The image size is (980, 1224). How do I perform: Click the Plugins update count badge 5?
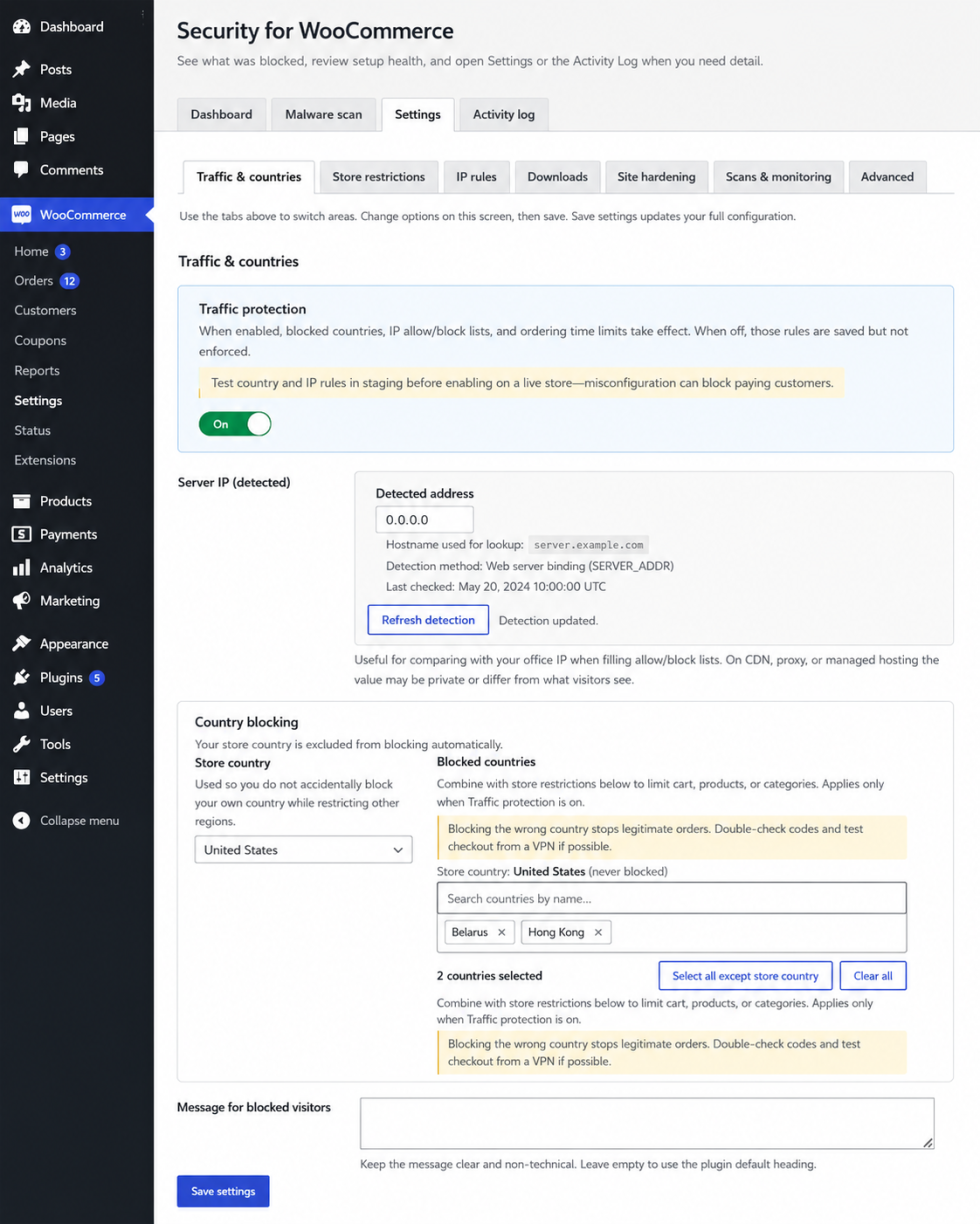[x=97, y=678]
